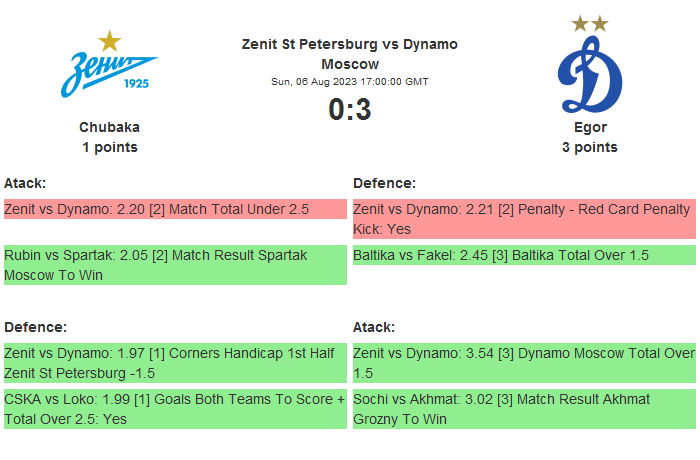This screenshot has height=460, width=700.
Task: Select the Red Card Penalty Kick bet
Action: click(x=524, y=219)
